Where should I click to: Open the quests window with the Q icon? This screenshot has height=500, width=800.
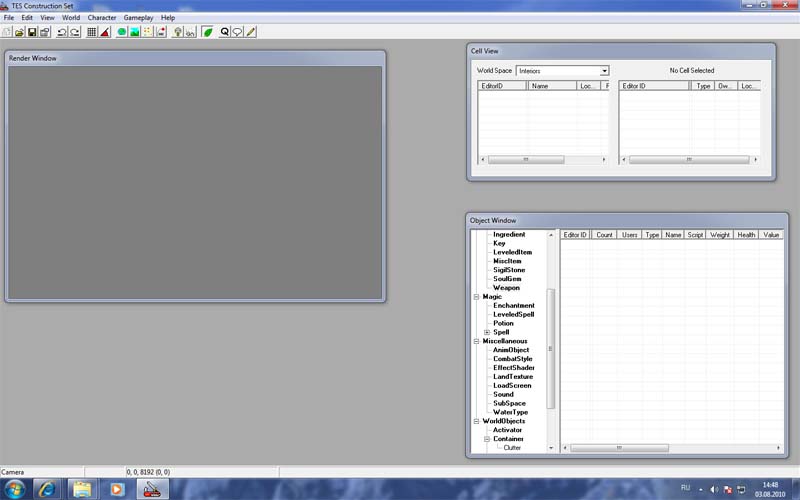click(x=224, y=32)
